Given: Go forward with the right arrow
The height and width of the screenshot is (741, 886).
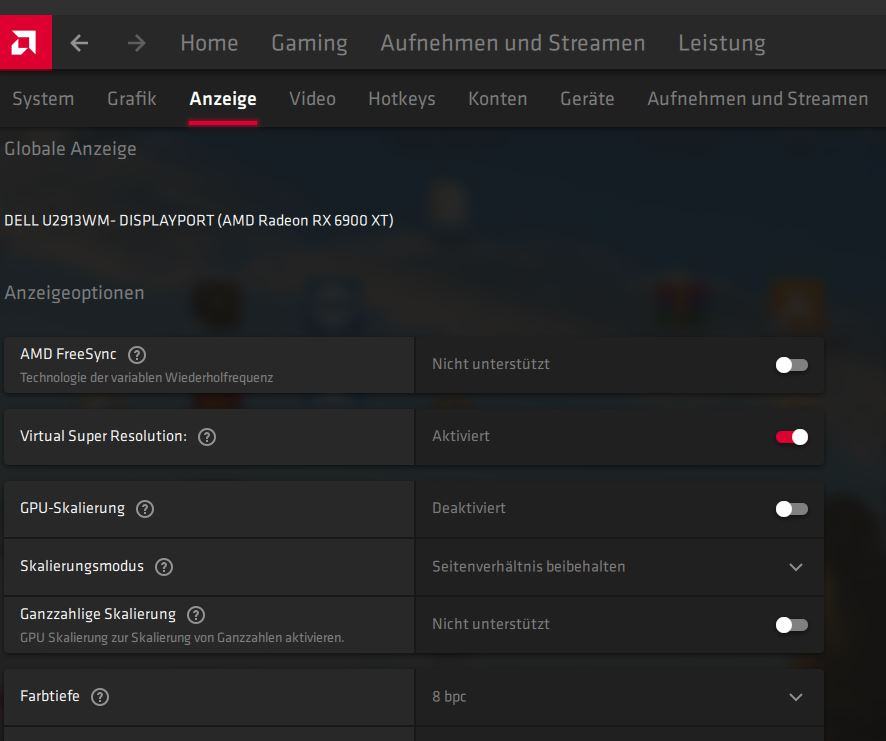Looking at the screenshot, I should (x=136, y=43).
